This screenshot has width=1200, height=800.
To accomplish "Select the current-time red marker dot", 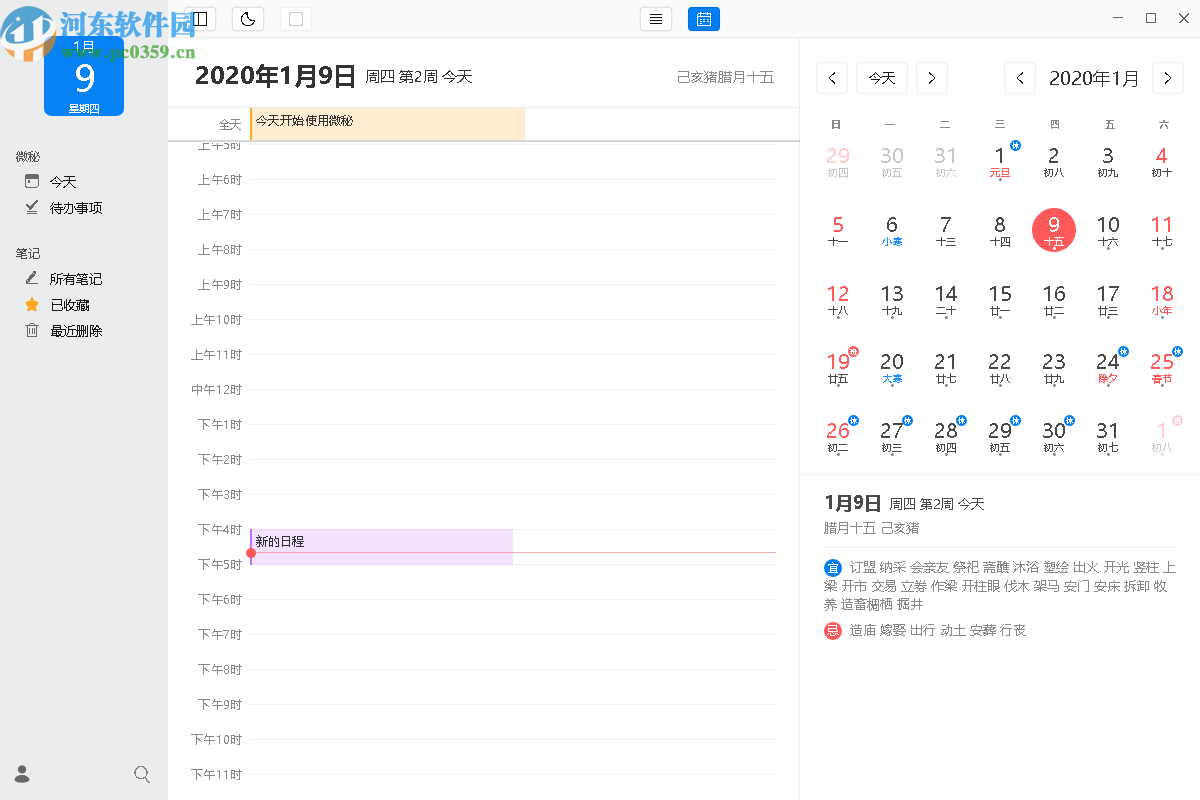I will [x=251, y=553].
